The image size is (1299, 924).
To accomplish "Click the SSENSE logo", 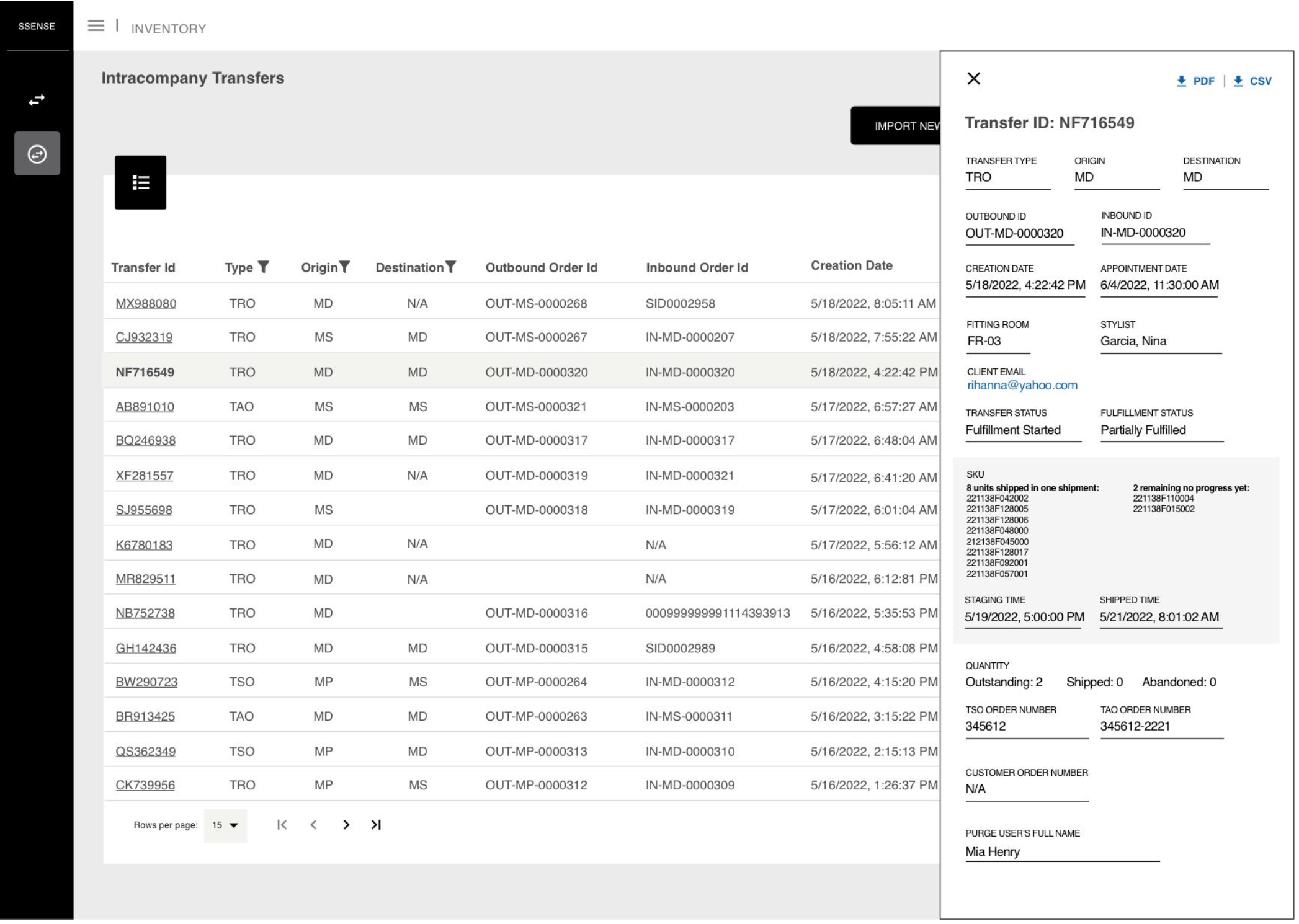I will tap(37, 26).
